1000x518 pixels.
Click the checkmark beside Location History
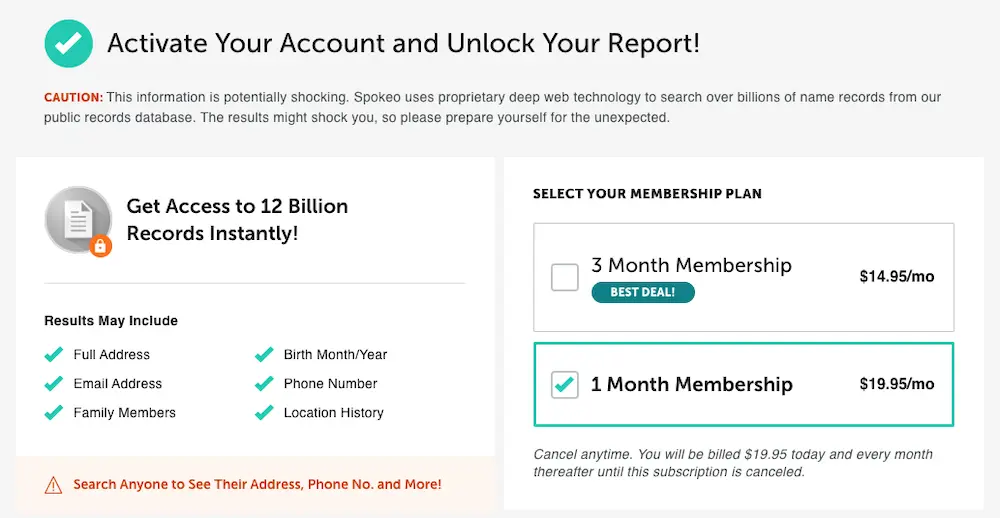pyautogui.click(x=264, y=413)
